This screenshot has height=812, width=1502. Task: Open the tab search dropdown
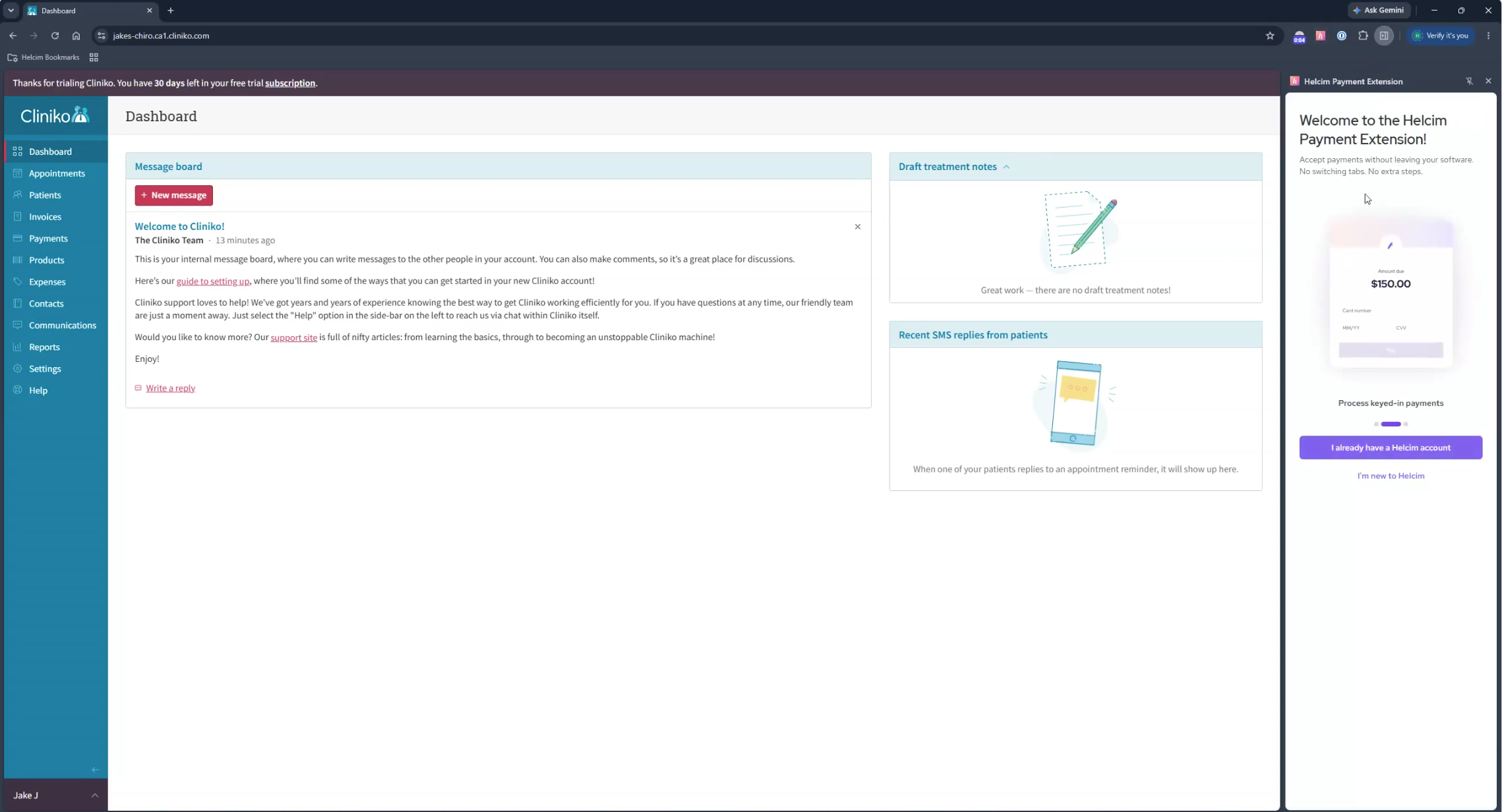tap(11, 11)
